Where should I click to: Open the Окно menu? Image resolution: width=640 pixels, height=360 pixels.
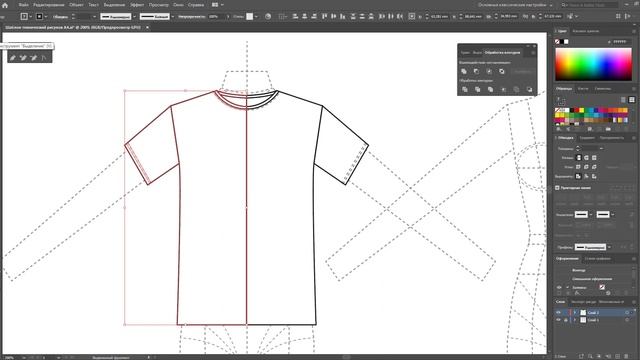(x=178, y=5)
